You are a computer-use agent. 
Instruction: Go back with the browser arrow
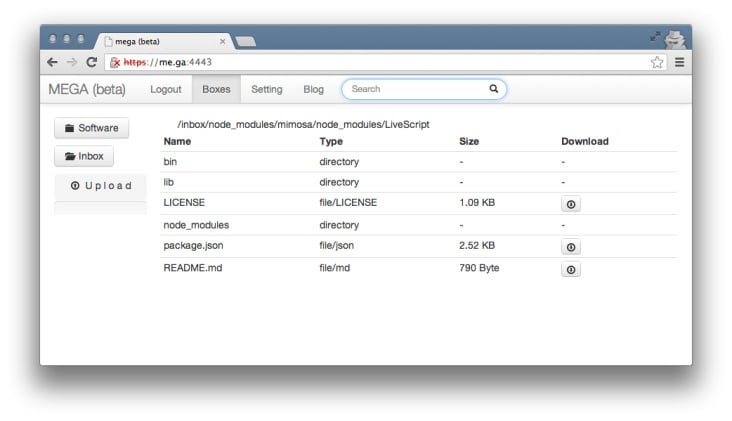pyautogui.click(x=52, y=62)
